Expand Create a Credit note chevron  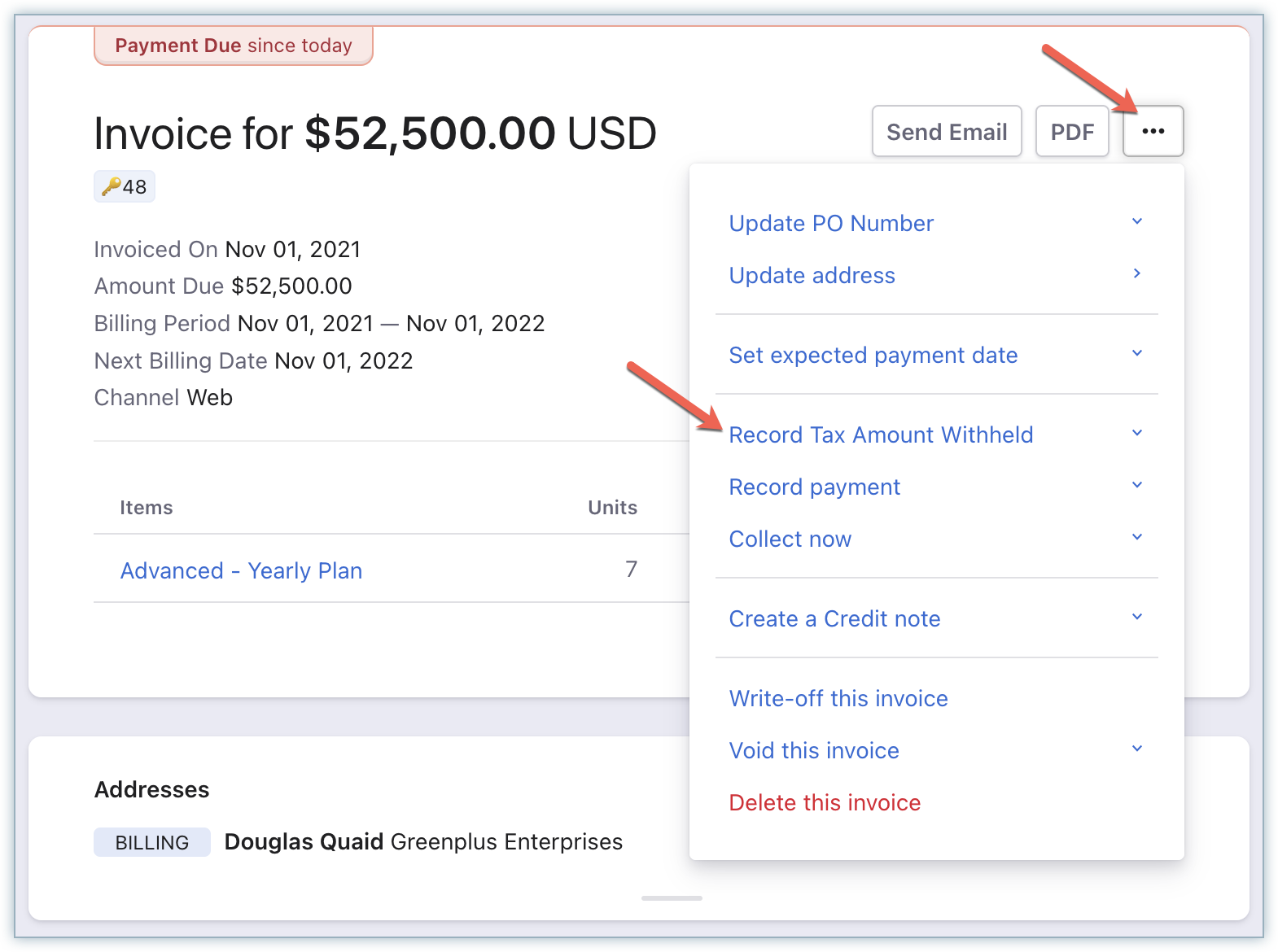pyautogui.click(x=1137, y=617)
